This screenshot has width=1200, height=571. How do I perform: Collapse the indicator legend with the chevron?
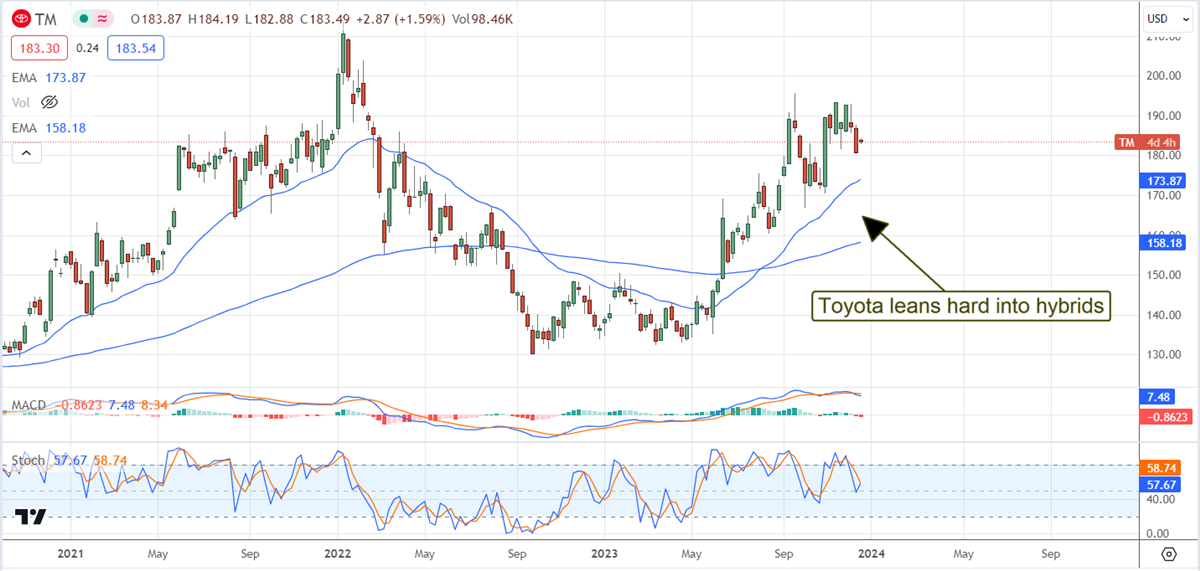26,153
